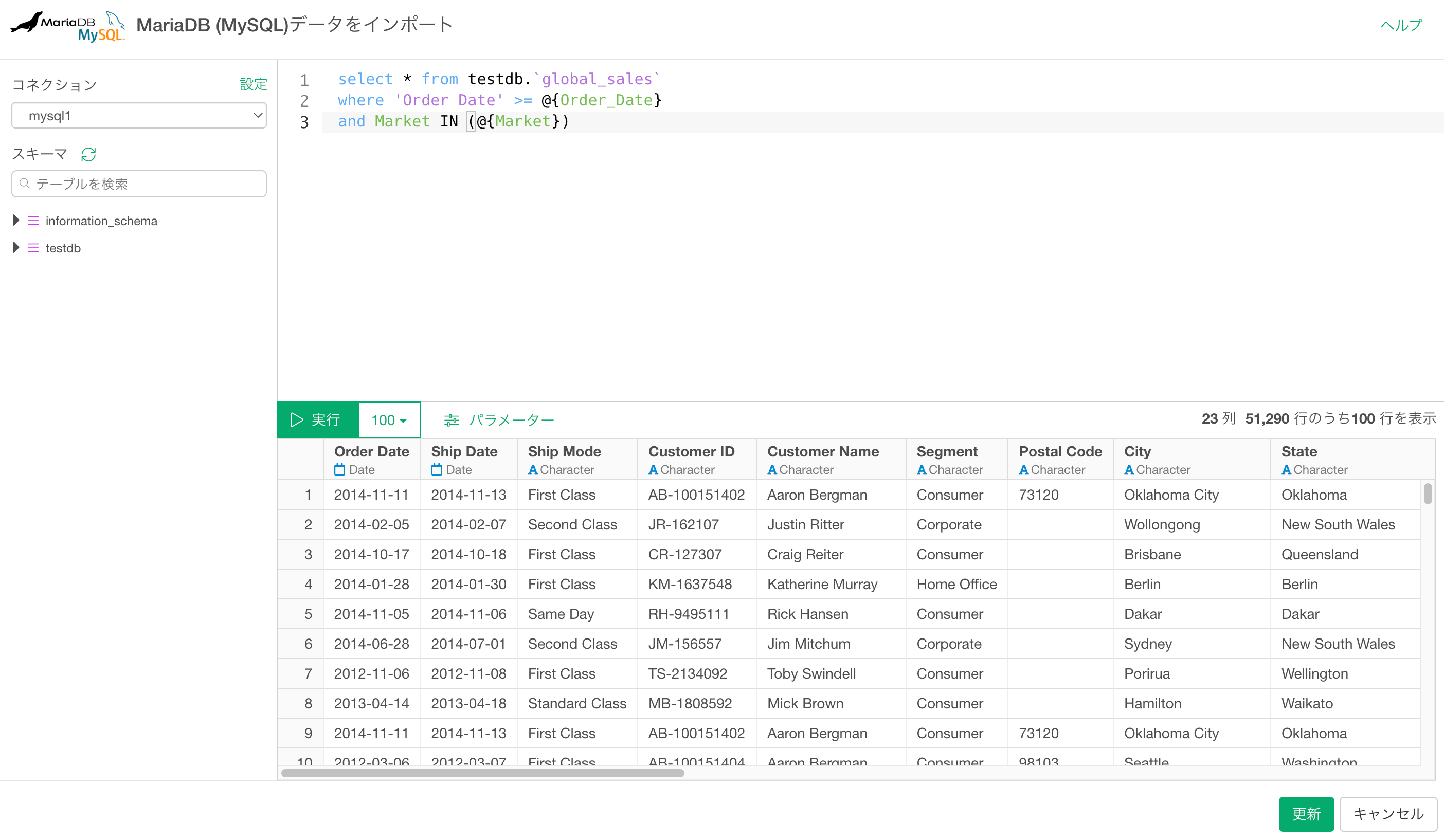Click the information_schema database icon

click(x=33, y=221)
